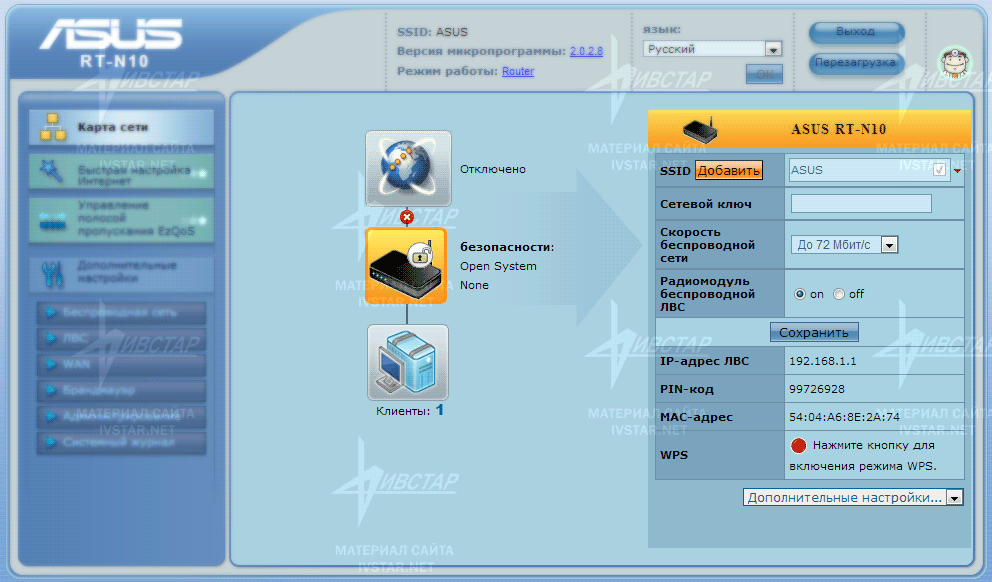The image size is (992, 582).
Task: Select the wireless radio off option
Action: (x=839, y=294)
